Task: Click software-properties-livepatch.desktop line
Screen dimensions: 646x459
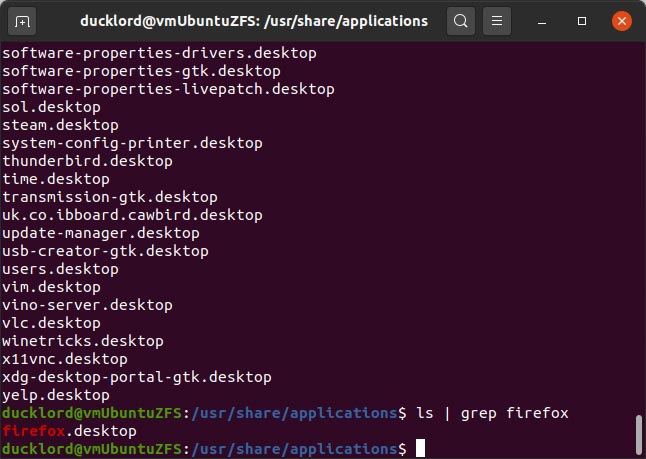Action: [169, 89]
